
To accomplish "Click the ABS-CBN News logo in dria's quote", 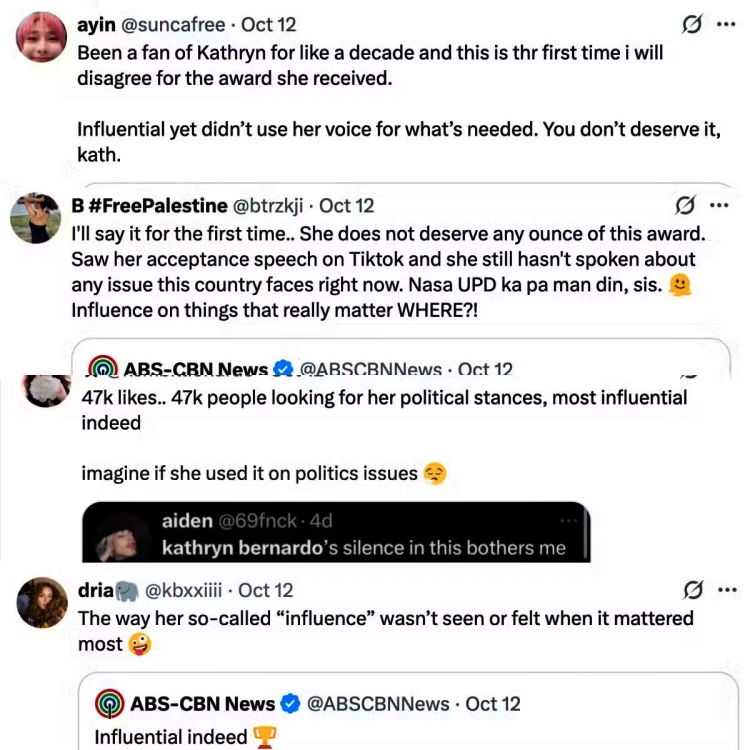I will [x=109, y=704].
